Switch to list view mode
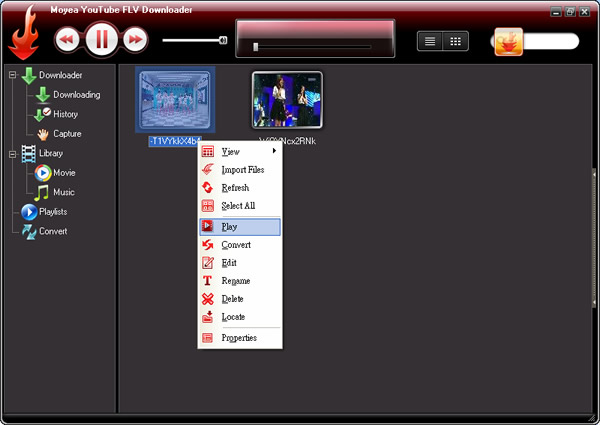This screenshot has height=425, width=600. 430,41
